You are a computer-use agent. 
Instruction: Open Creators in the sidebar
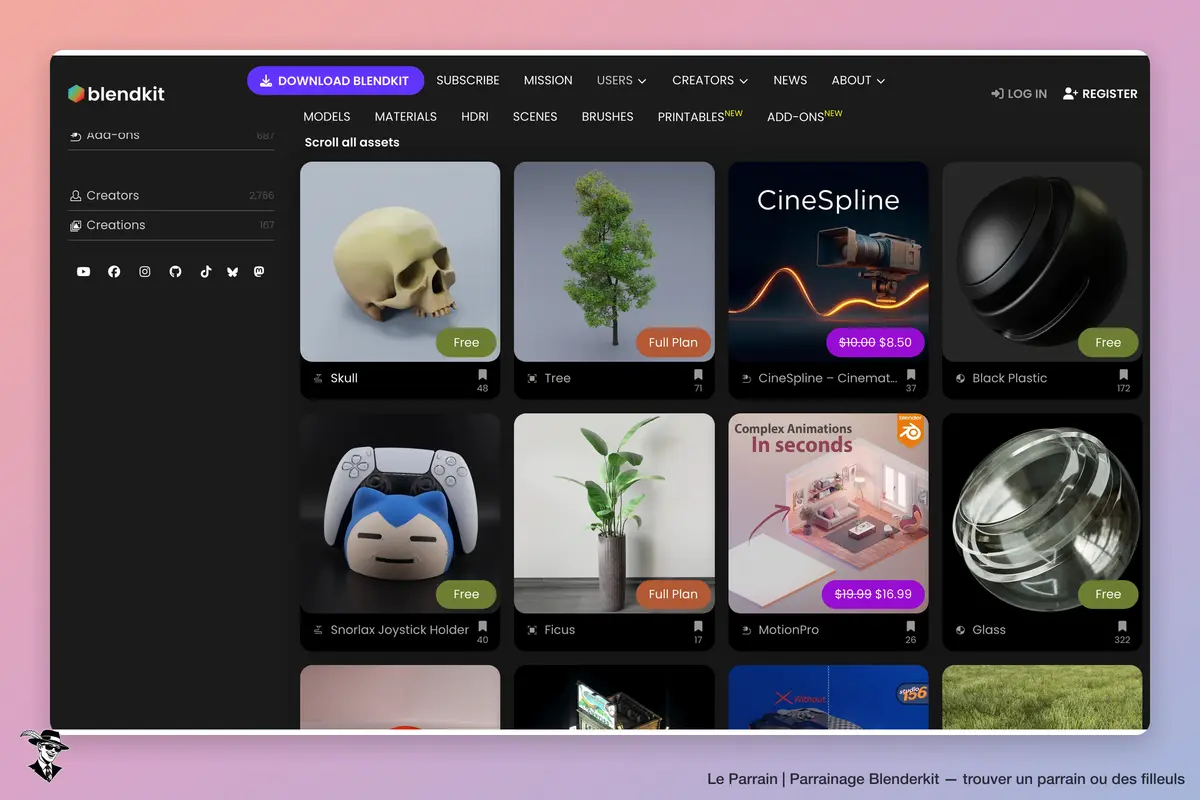[x=170, y=196]
